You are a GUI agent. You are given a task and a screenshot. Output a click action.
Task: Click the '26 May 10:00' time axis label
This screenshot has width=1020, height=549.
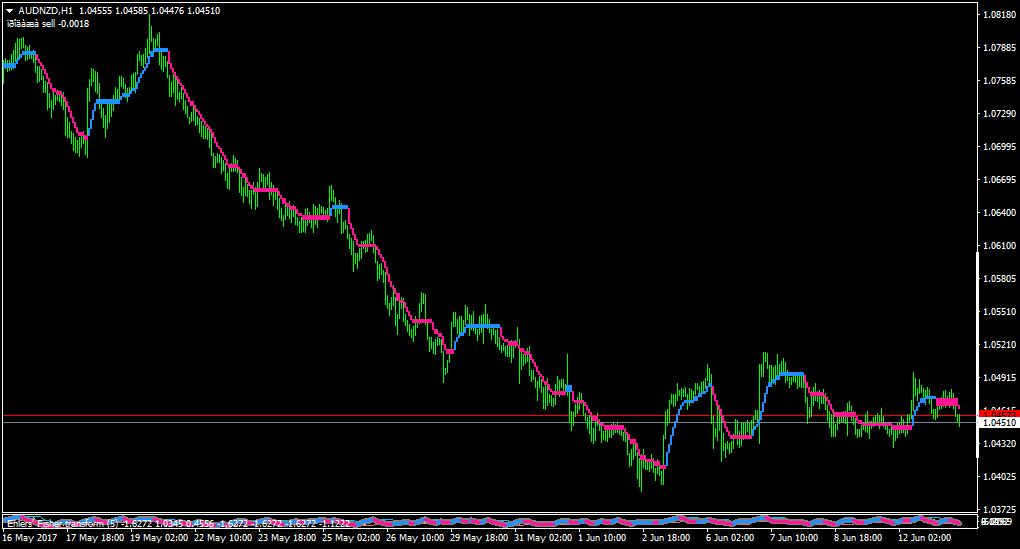point(415,538)
